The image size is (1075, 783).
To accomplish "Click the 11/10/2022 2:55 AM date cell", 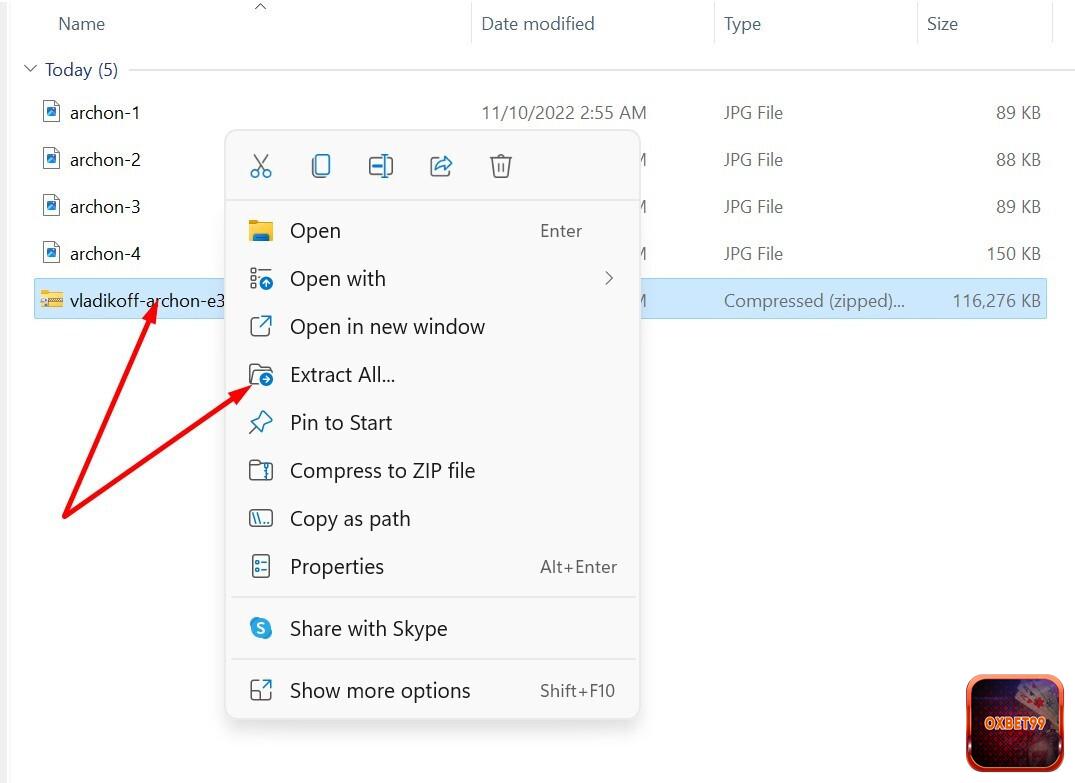I will 564,112.
